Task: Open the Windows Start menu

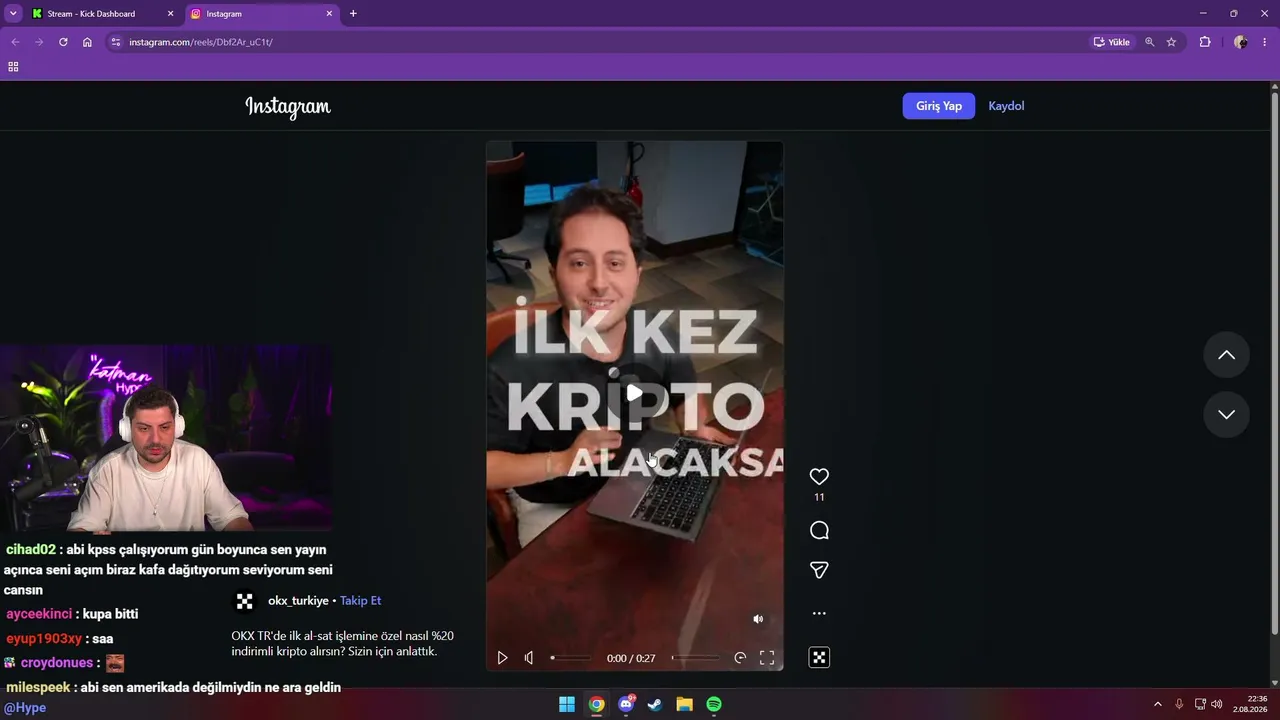Action: click(567, 704)
